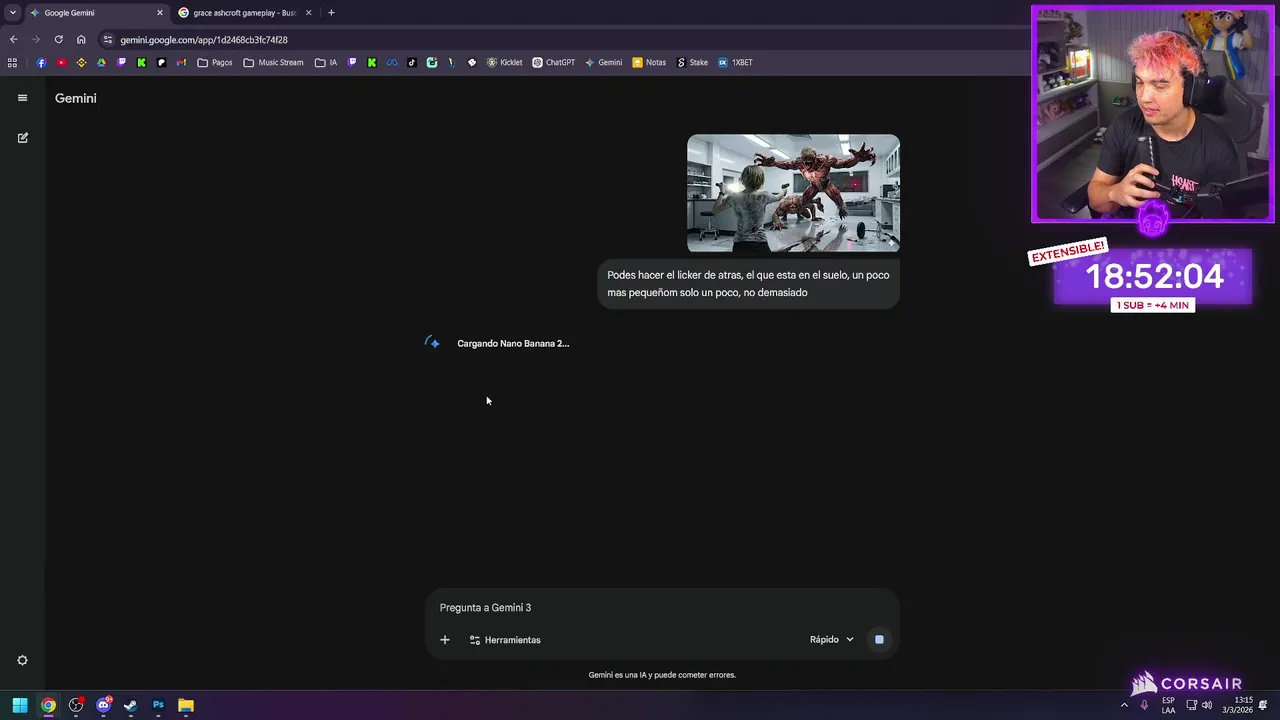Open the Gemini bookmark in bookmarks bar

[604, 62]
